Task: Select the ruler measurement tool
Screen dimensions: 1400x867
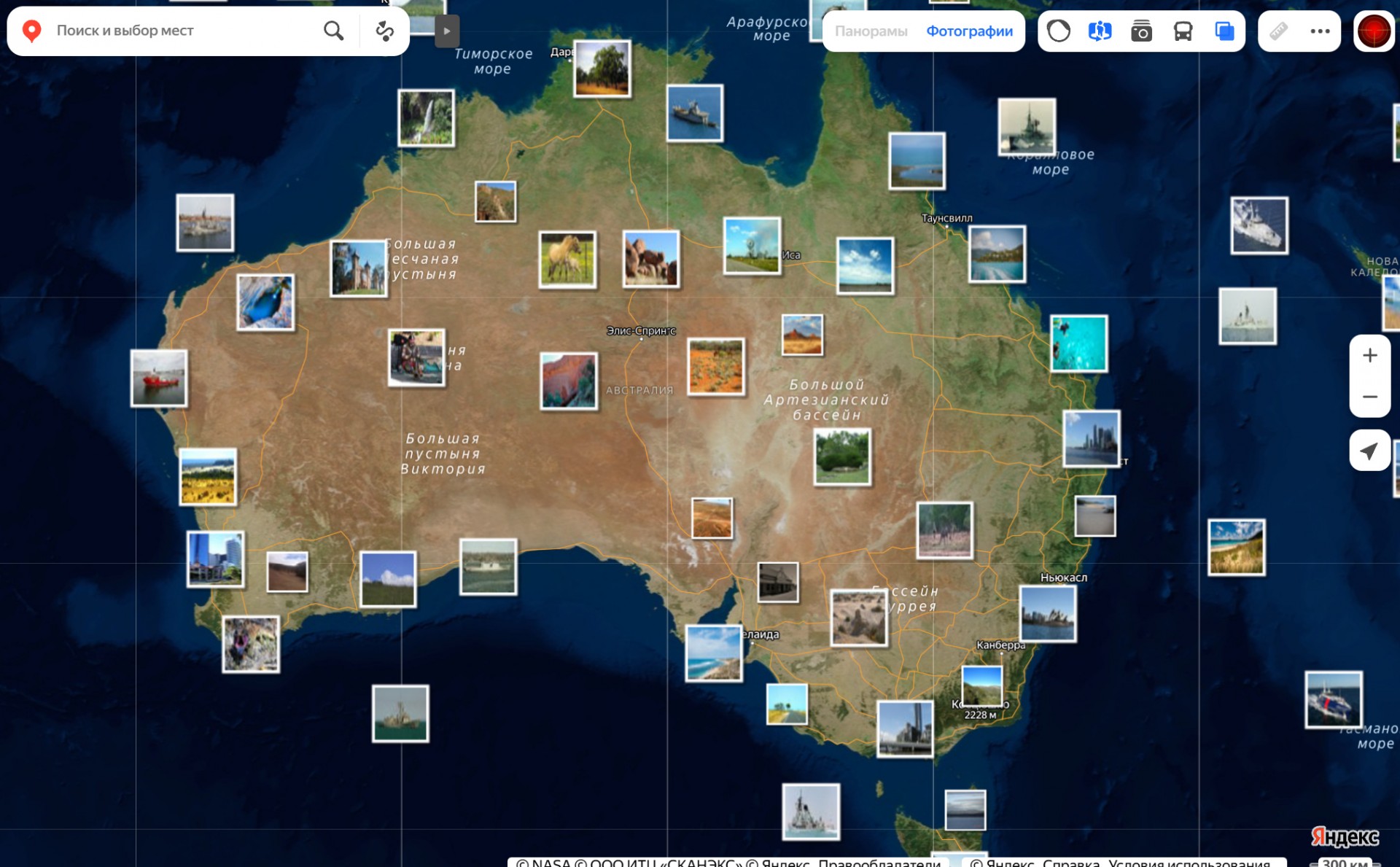Action: (x=1278, y=31)
